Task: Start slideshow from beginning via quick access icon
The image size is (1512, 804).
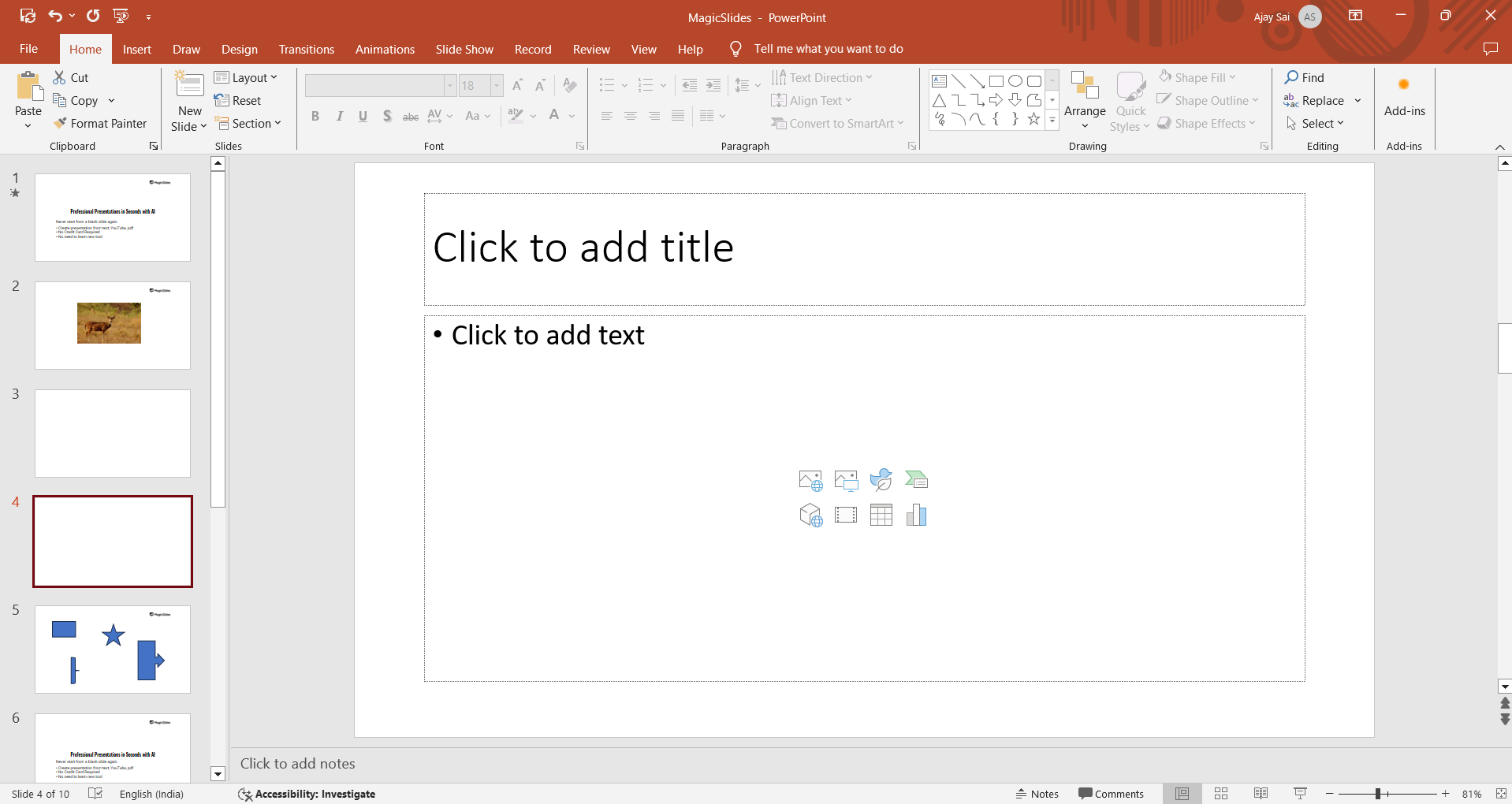Action: coord(121,16)
